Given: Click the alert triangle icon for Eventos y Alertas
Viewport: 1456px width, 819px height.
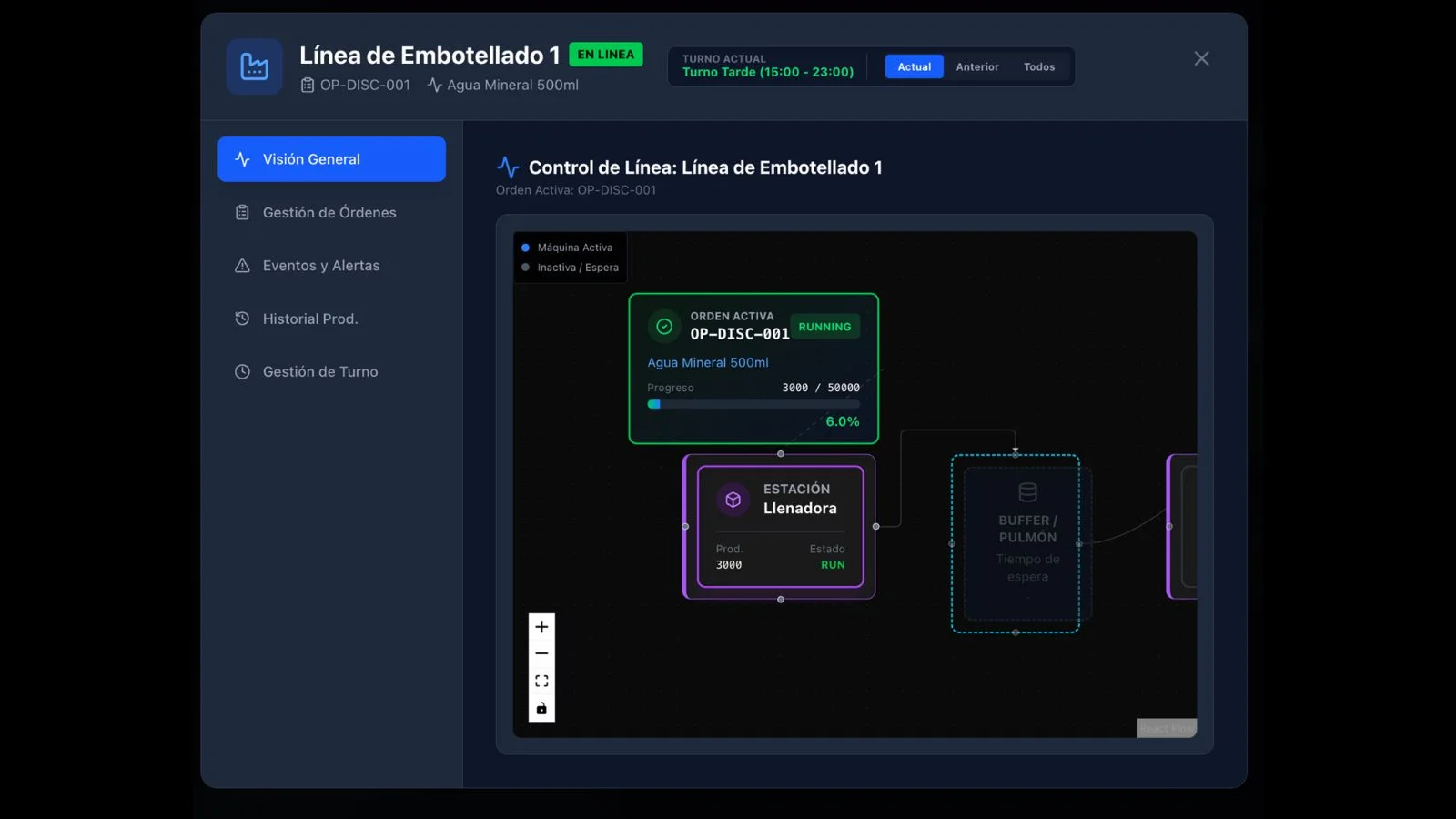Looking at the screenshot, I should point(241,265).
